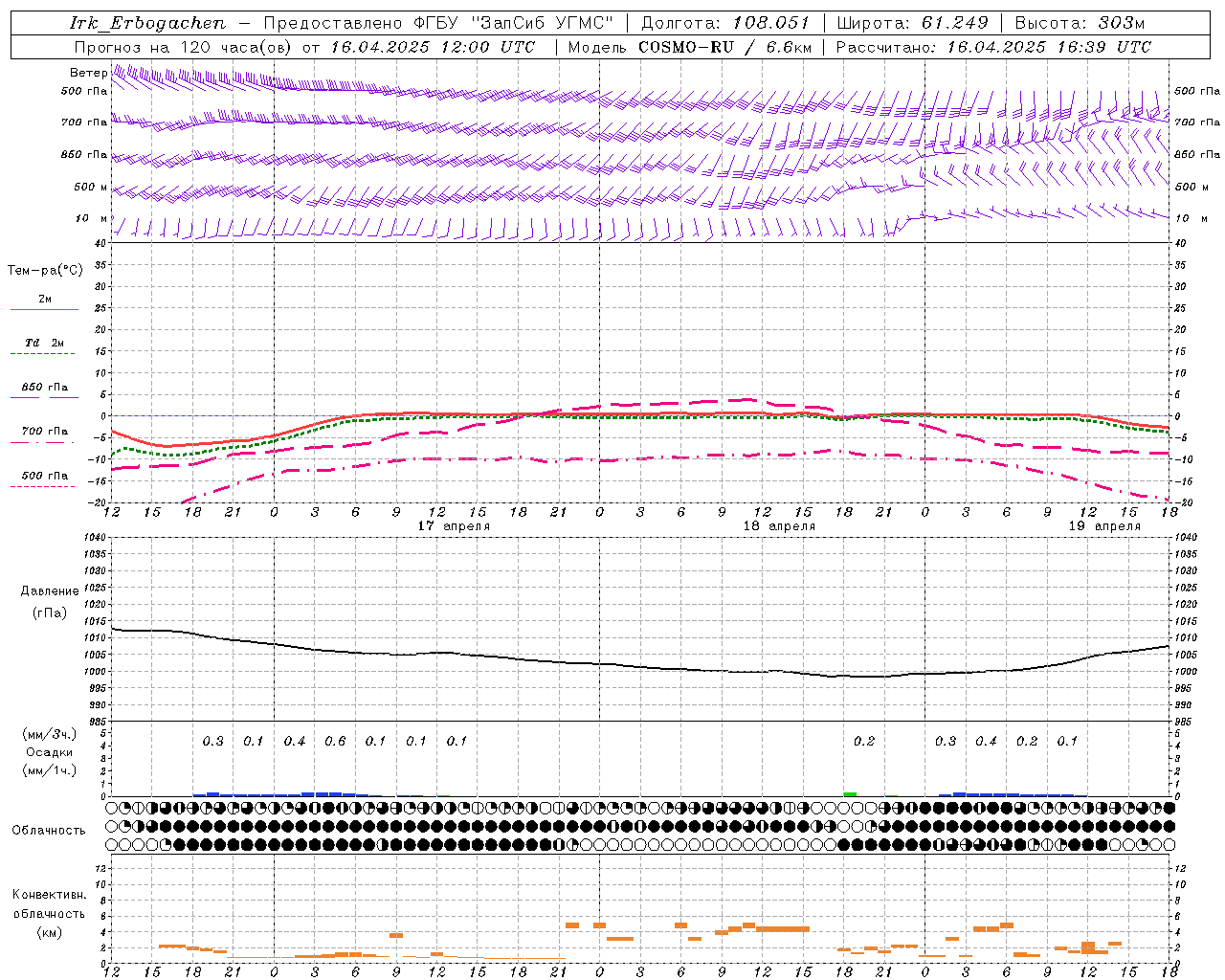Click the red 2м temperature legend line

[44, 310]
